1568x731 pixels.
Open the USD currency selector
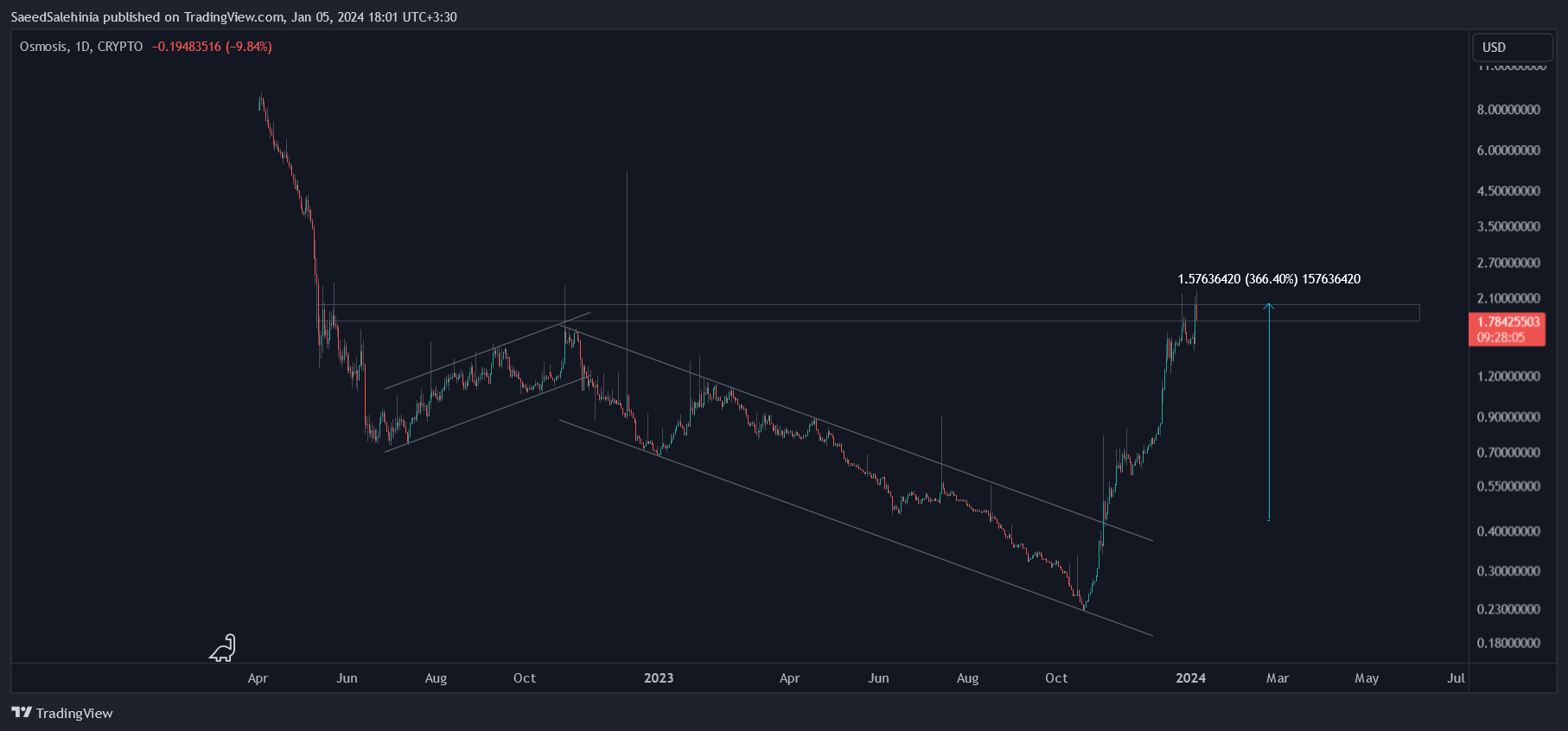[x=1513, y=48]
